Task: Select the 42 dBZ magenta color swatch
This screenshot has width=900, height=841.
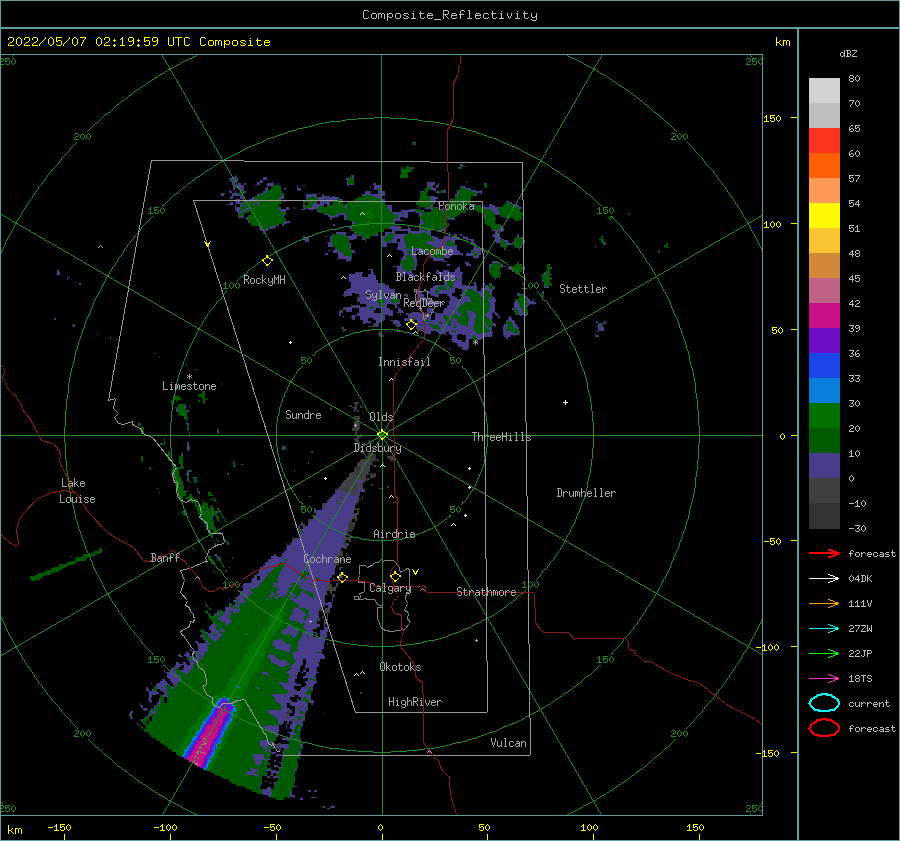Action: coord(824,316)
